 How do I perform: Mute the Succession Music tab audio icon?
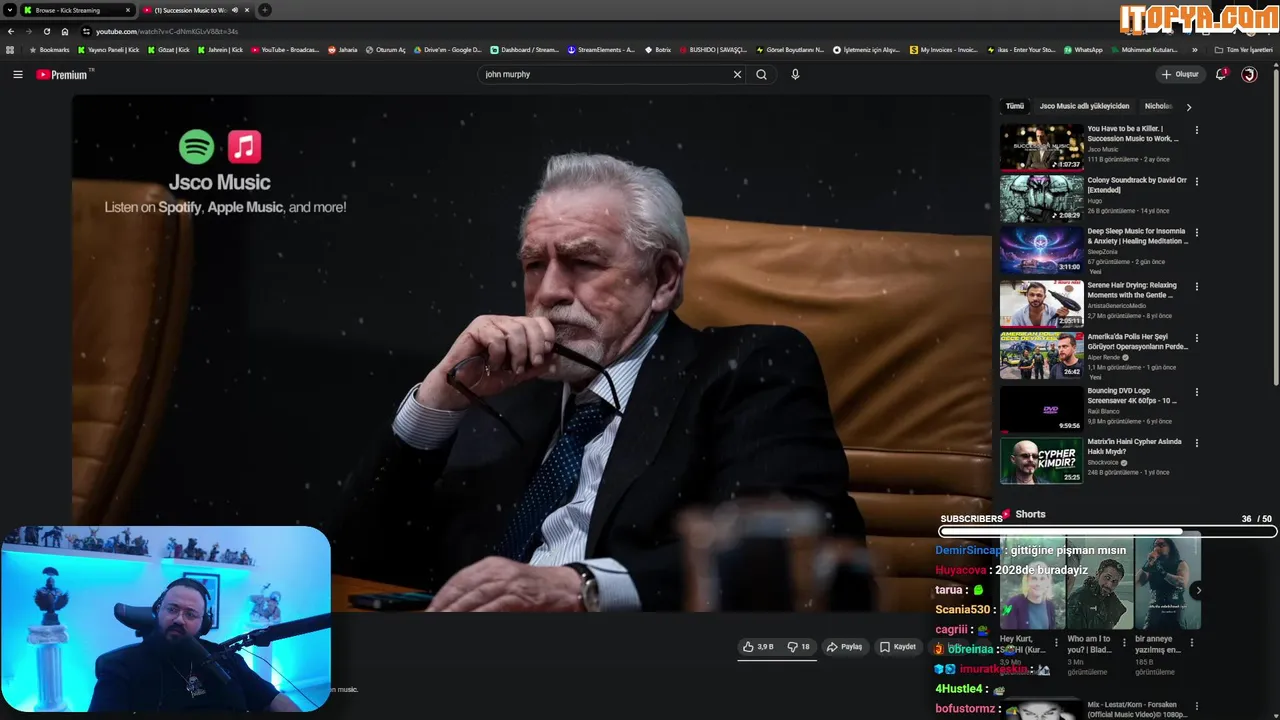click(235, 10)
